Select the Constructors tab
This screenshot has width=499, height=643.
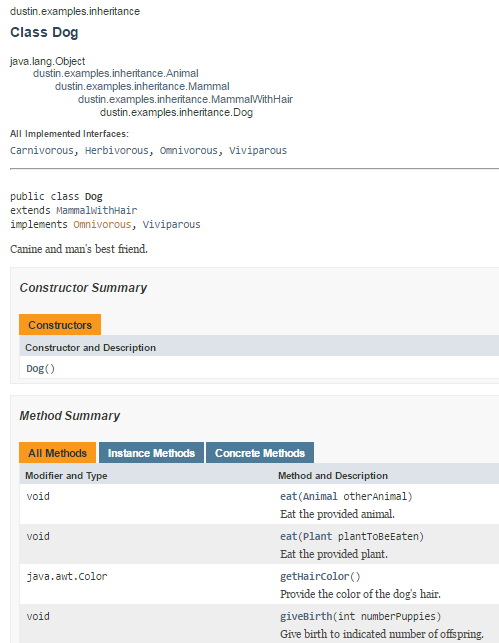60,325
